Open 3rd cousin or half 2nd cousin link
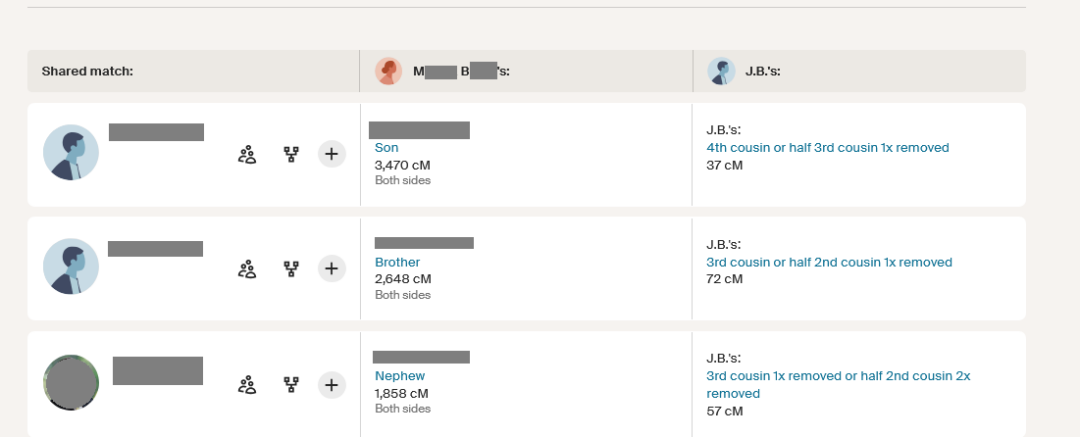 pyautogui.click(x=829, y=262)
